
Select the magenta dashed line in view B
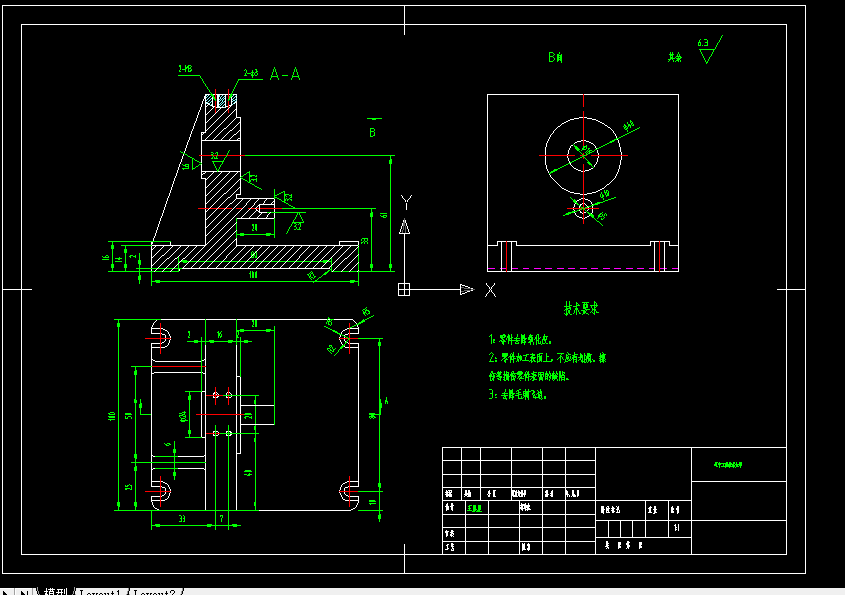[583, 268]
